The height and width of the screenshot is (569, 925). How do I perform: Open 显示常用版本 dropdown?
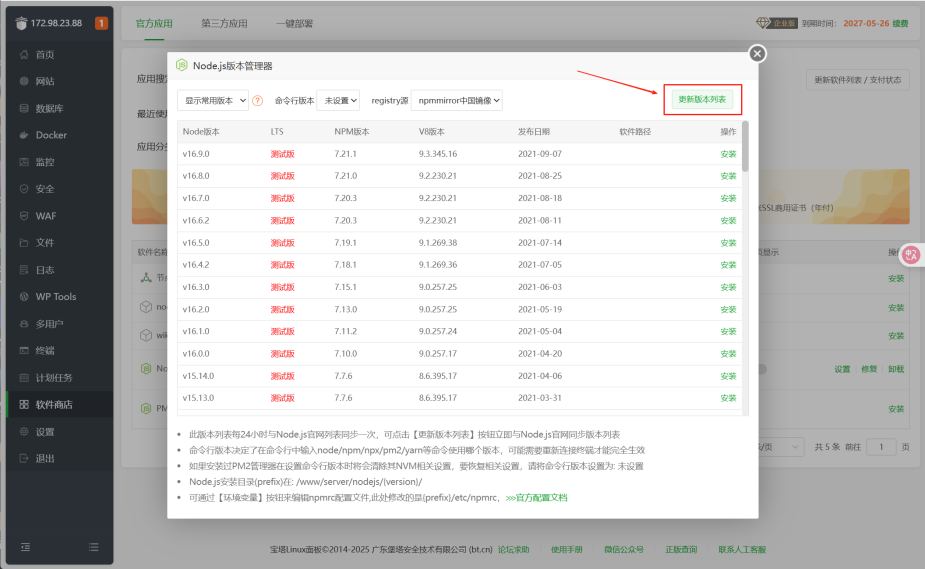click(213, 100)
